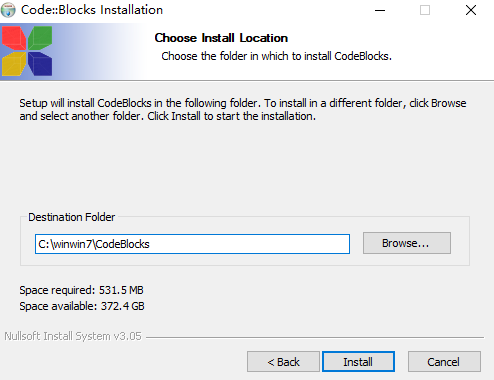Image resolution: width=494 pixels, height=380 pixels.
Task: Click the green cube in CodeBlocks logo
Action: (x=40, y=38)
